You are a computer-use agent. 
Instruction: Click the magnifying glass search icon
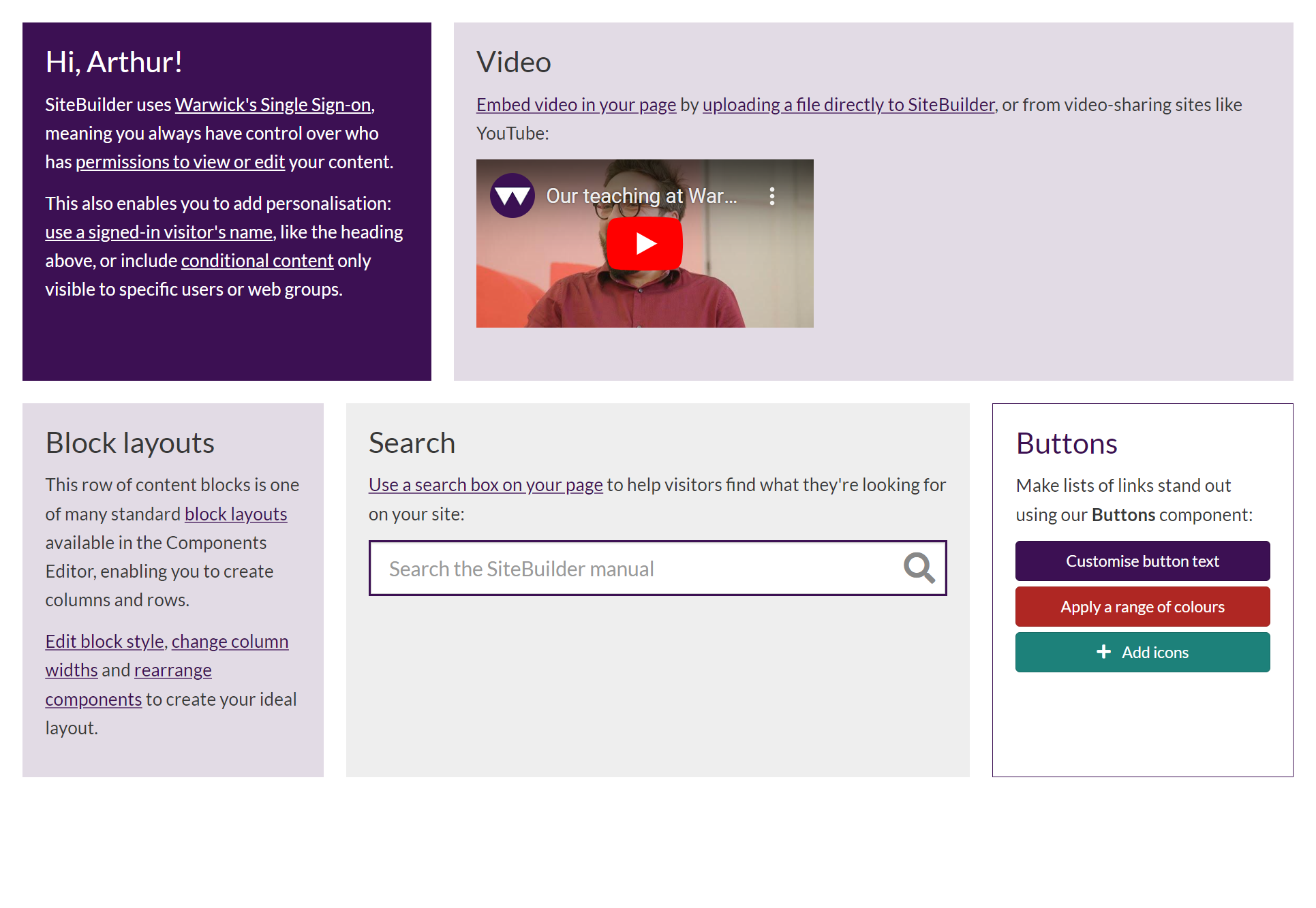[x=919, y=568]
